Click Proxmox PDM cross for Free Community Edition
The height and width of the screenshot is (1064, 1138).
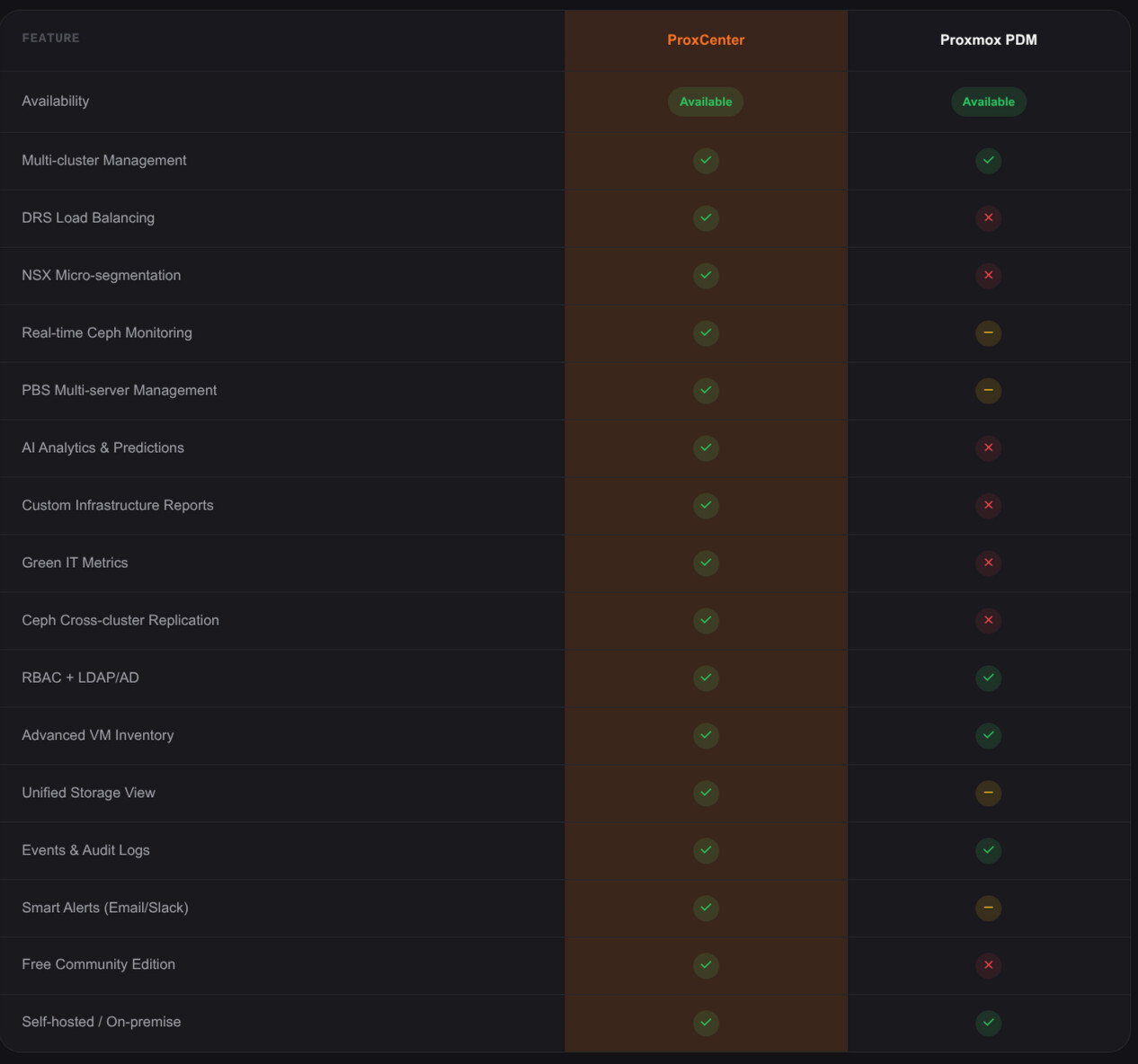tap(988, 965)
